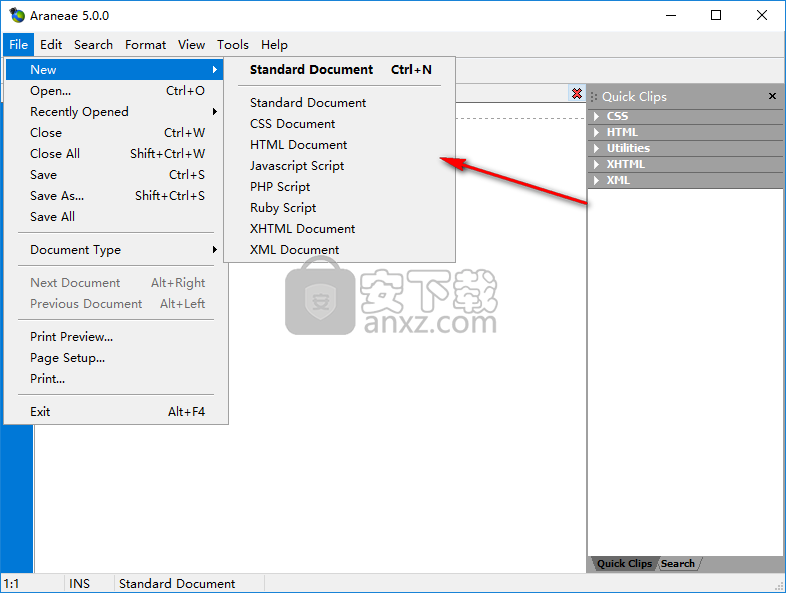Create a new Javascript Script
The image size is (786, 593).
(339, 166)
